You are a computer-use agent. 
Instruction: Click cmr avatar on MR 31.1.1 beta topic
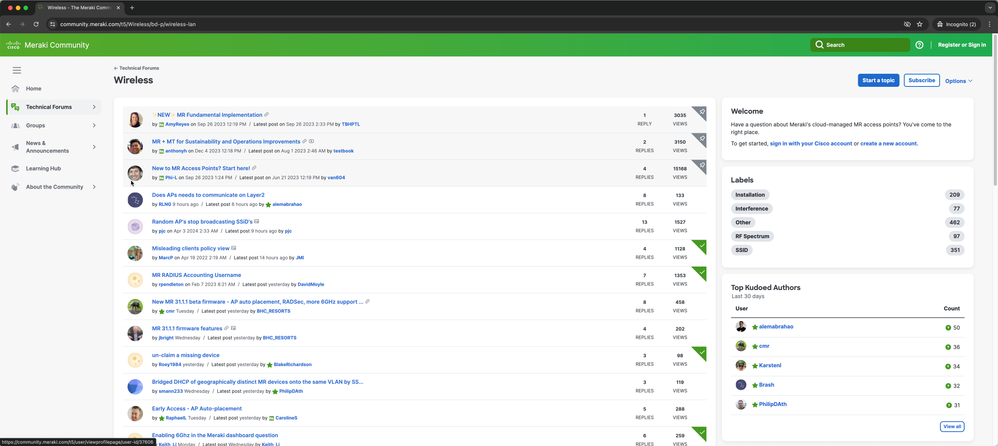point(135,307)
